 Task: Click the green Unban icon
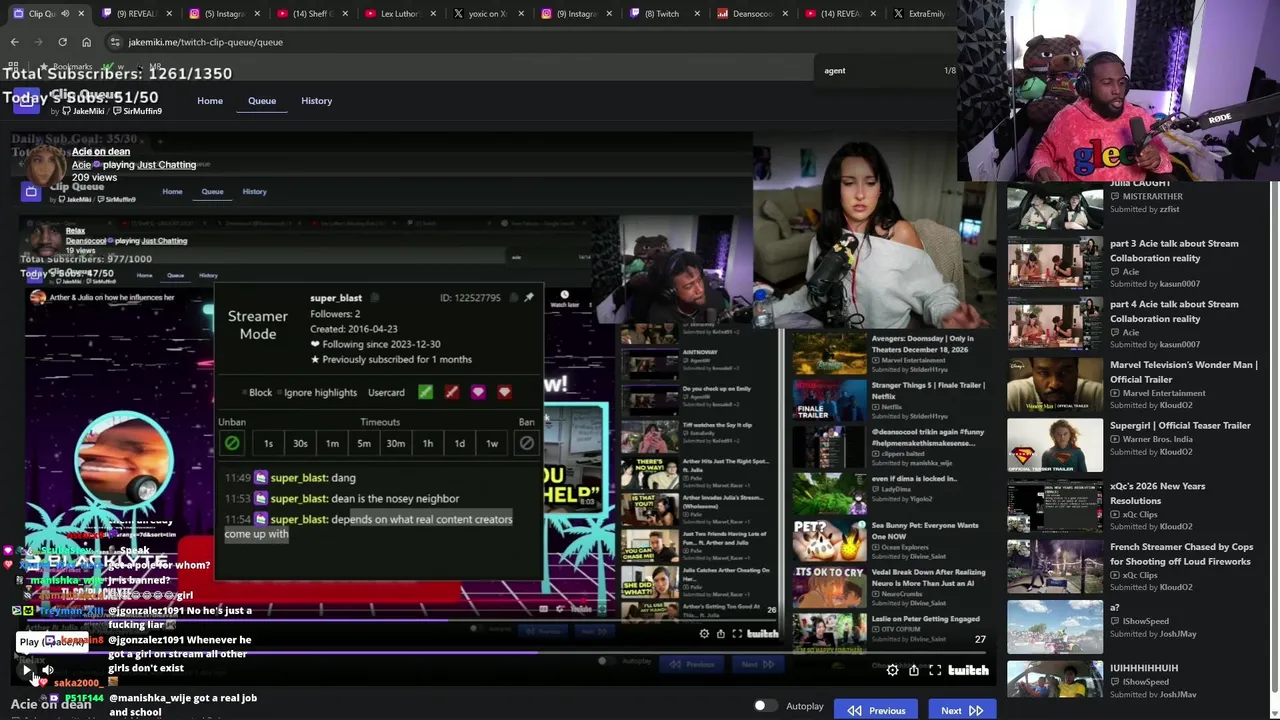(232, 443)
